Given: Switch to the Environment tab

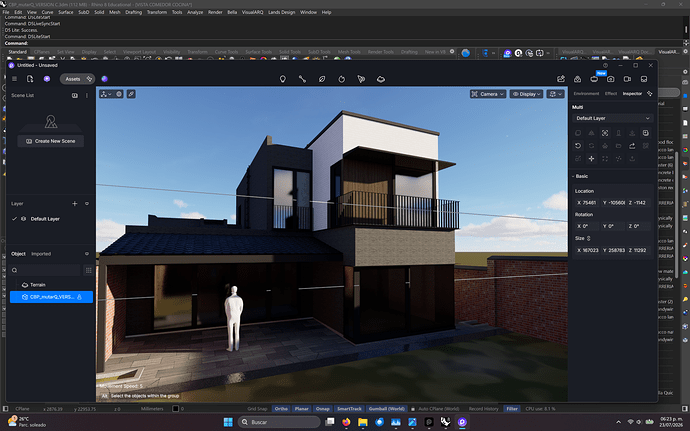Looking at the screenshot, I should (x=586, y=94).
